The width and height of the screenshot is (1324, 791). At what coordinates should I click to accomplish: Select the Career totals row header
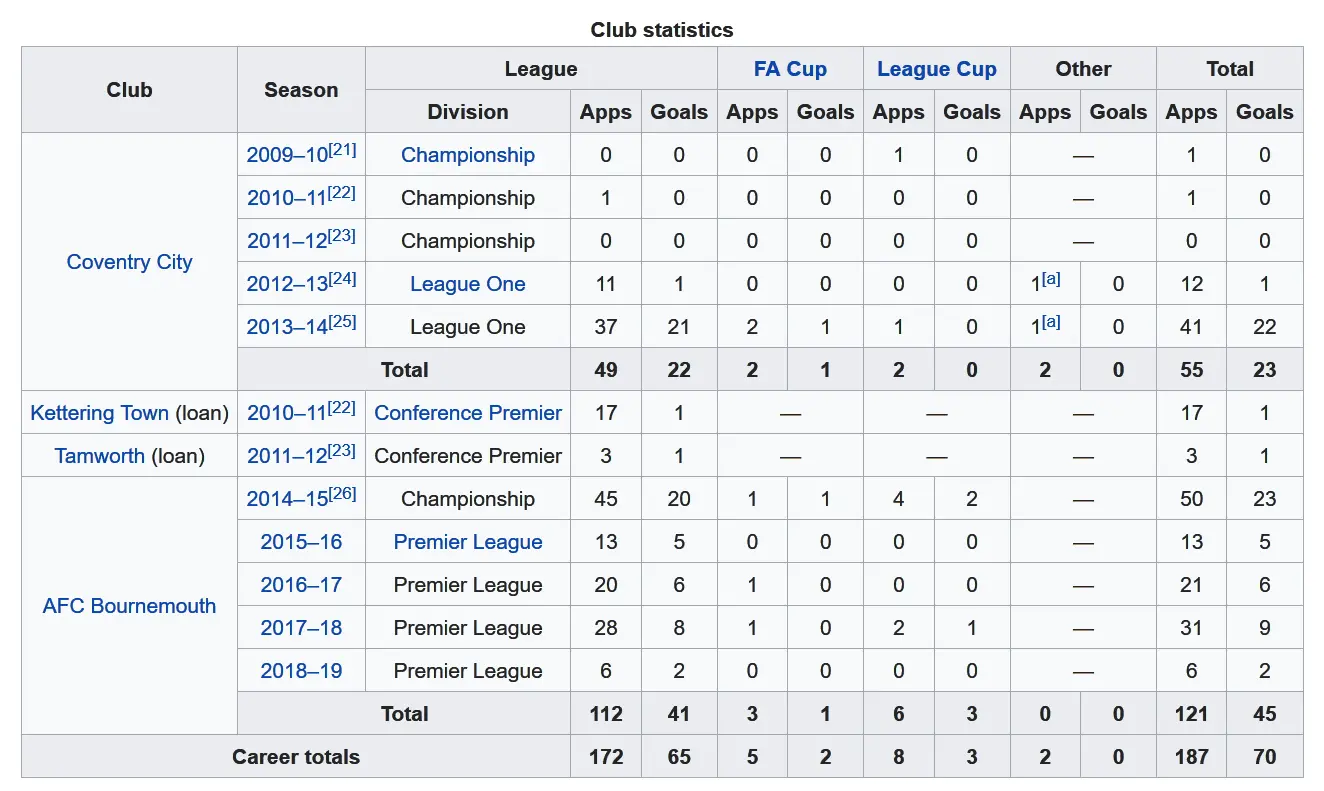coord(295,757)
